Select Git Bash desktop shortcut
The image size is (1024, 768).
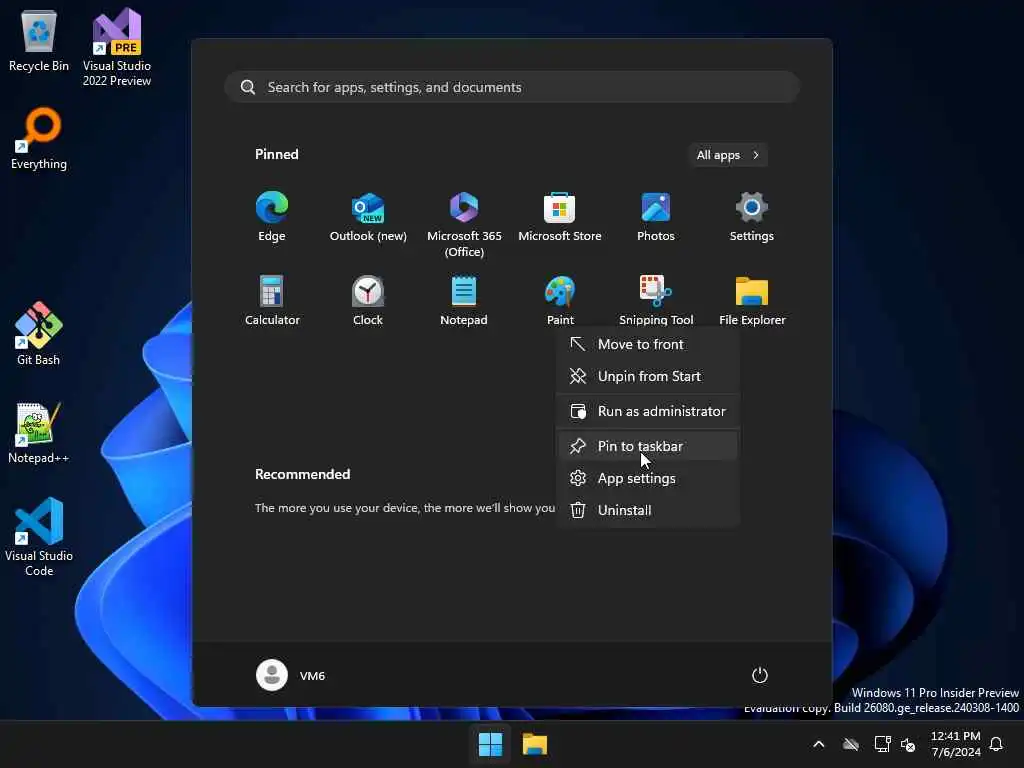pyautogui.click(x=39, y=334)
